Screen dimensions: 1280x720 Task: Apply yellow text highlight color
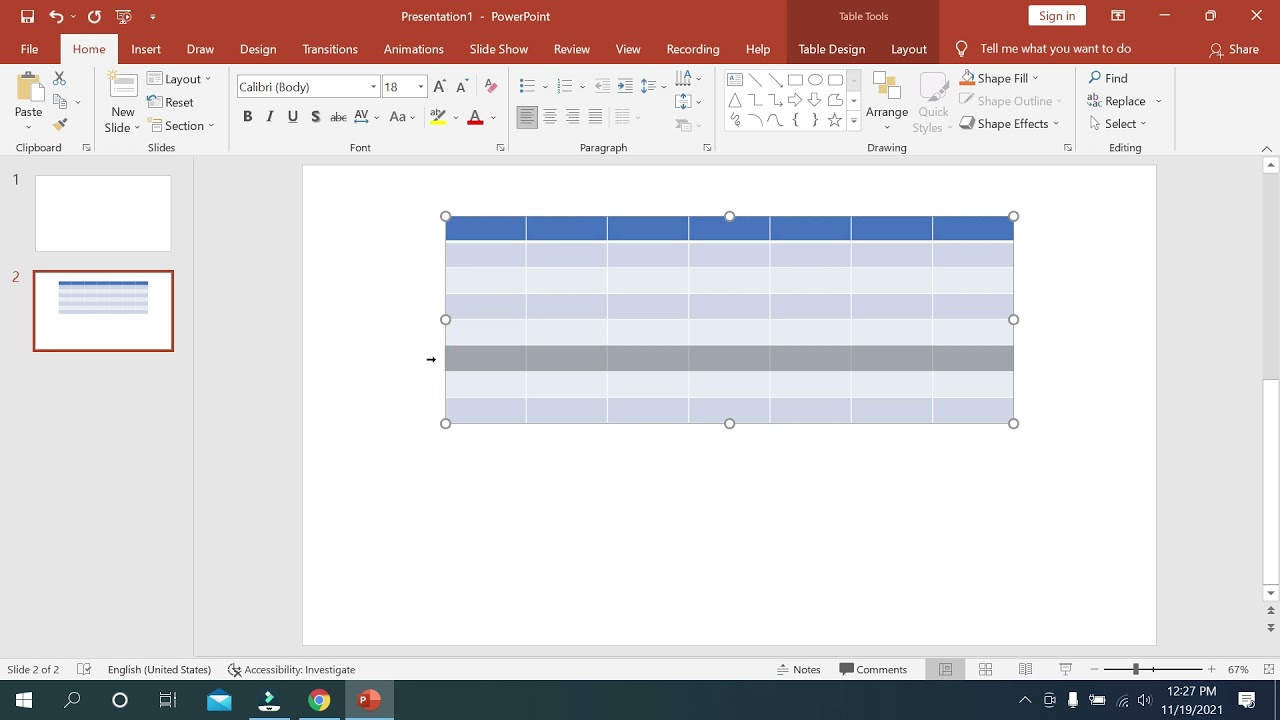point(437,117)
